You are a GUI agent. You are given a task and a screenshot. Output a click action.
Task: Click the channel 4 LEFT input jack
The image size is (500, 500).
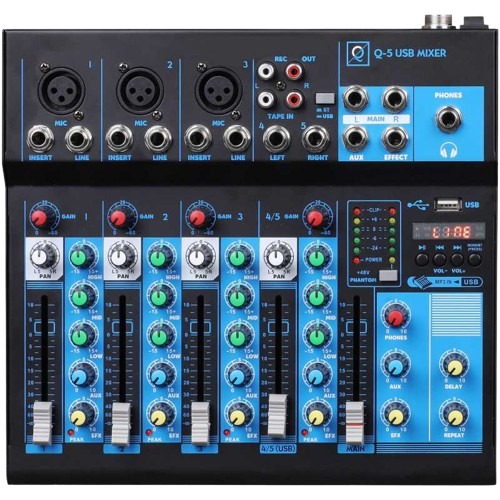276,139
